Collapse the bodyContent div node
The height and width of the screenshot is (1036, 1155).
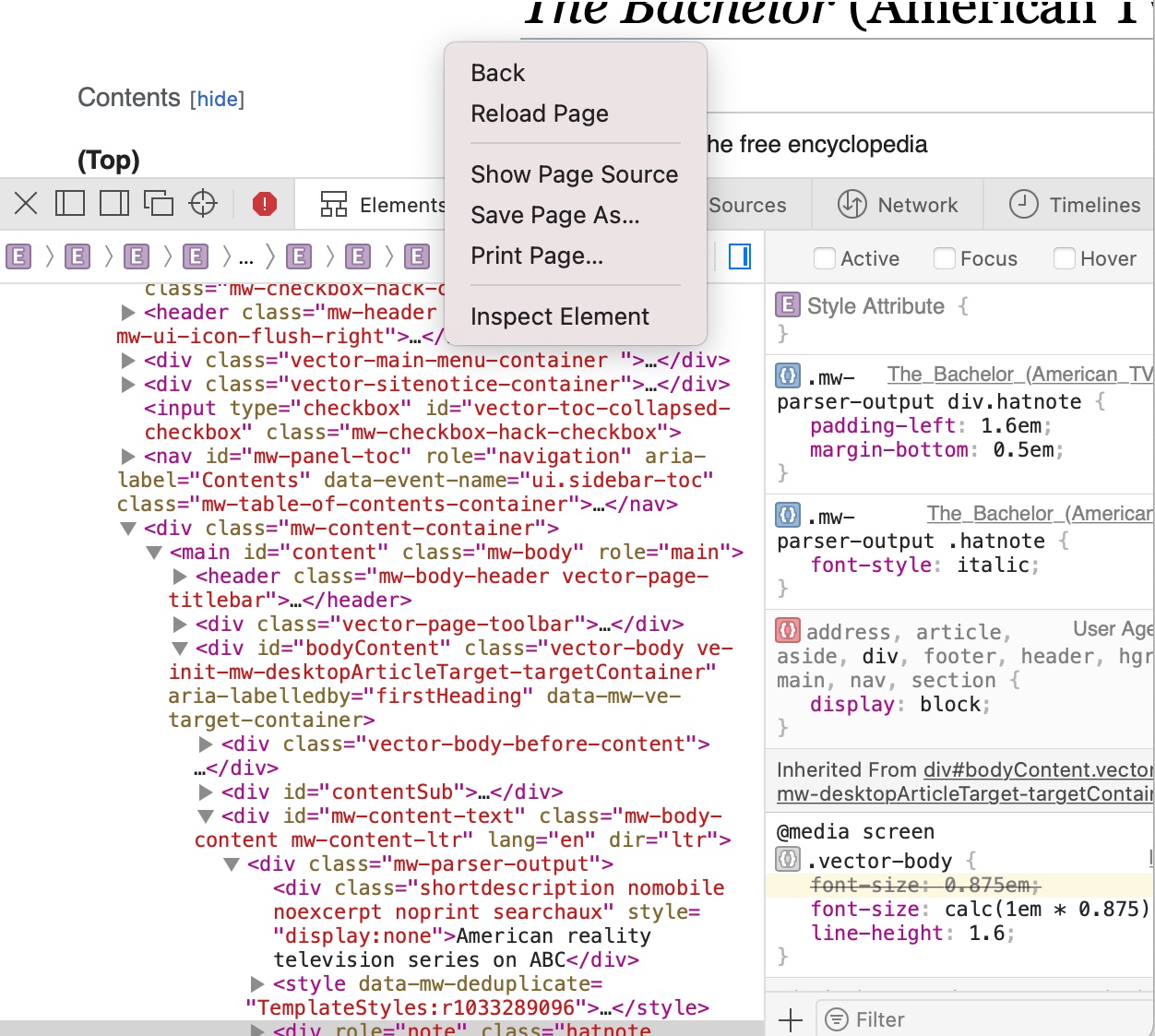pos(180,649)
